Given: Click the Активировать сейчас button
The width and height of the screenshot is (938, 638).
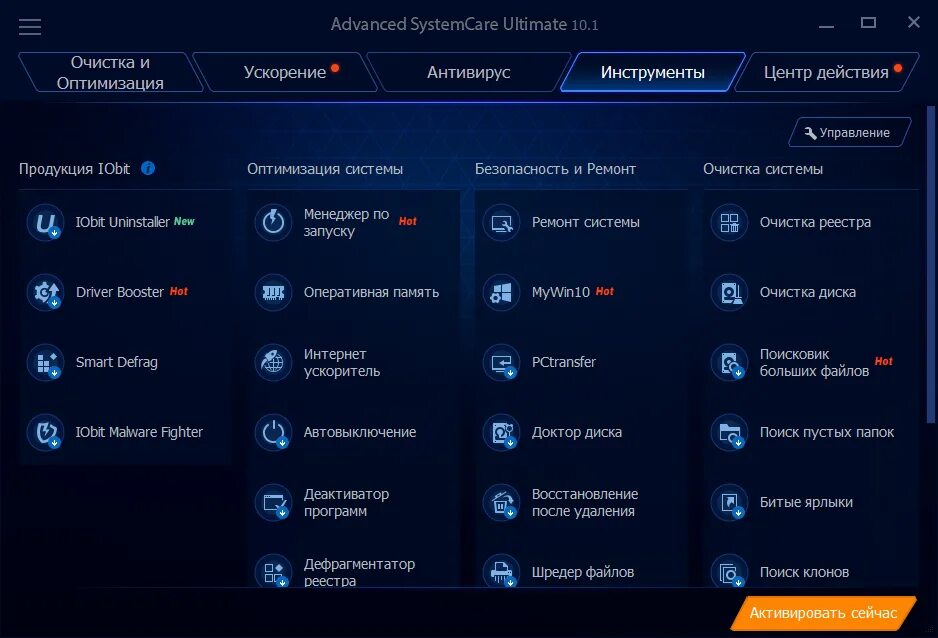Looking at the screenshot, I should coord(823,613).
